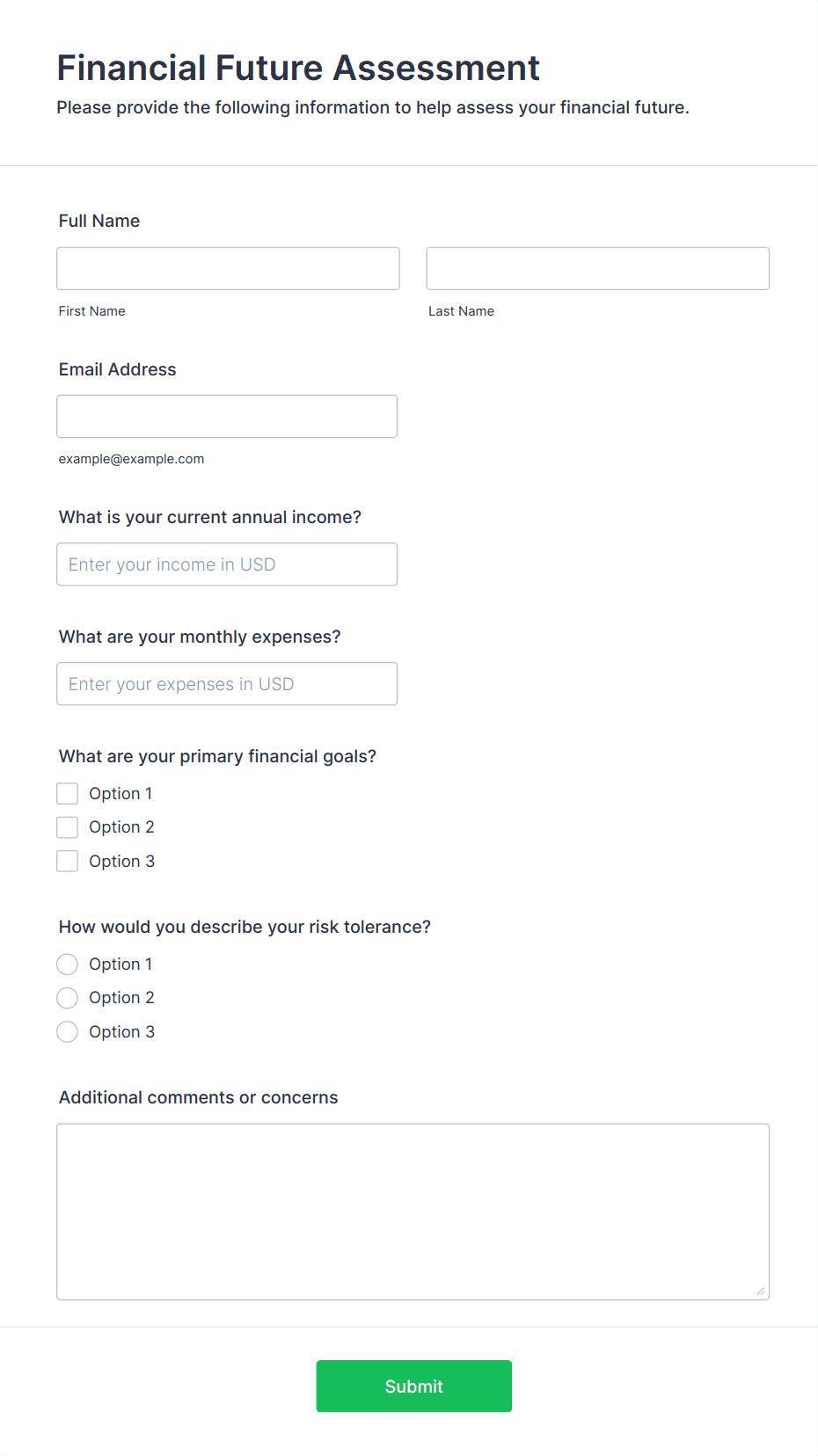Pick Option 3 under risk tolerance
Image resolution: width=818 pixels, height=1456 pixels.
[68, 1032]
